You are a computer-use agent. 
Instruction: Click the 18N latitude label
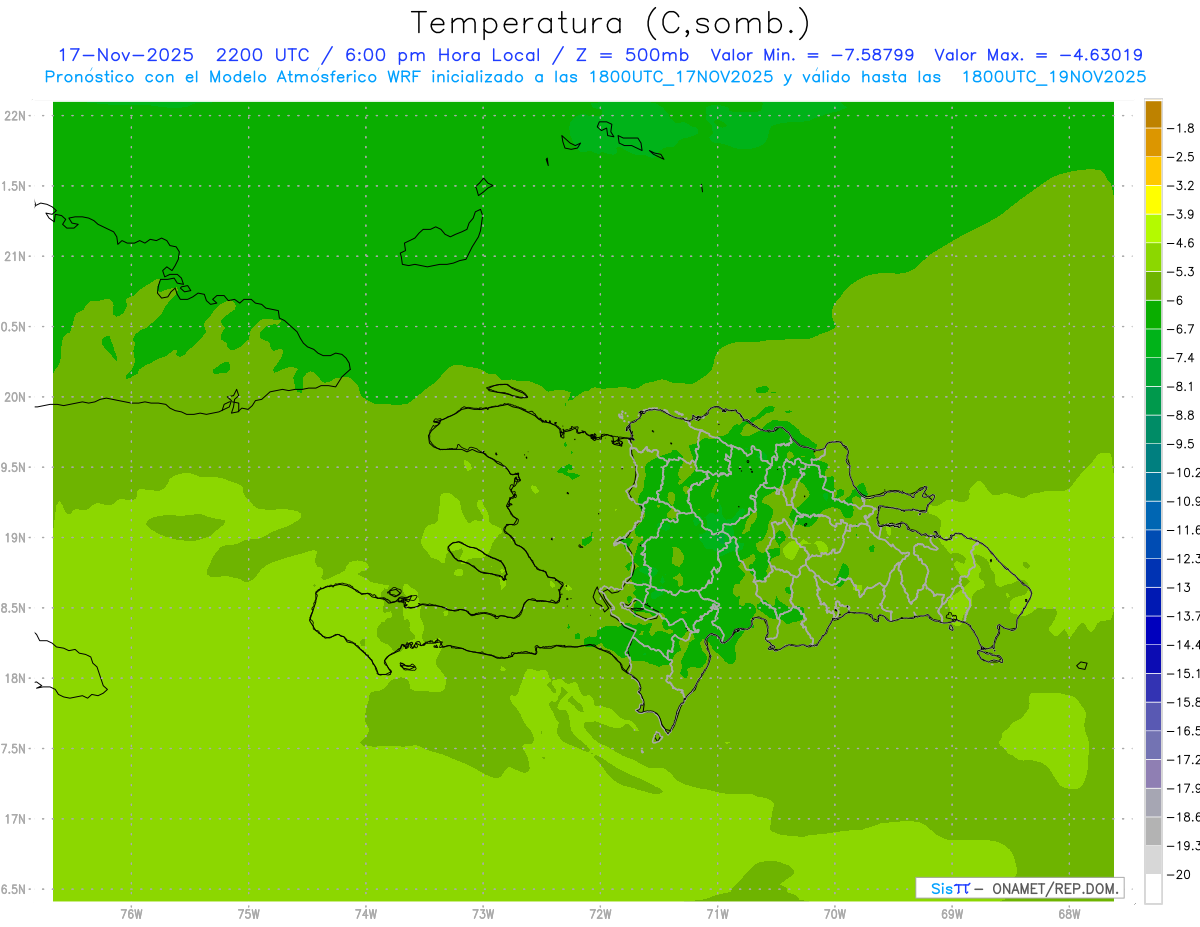click(16, 678)
